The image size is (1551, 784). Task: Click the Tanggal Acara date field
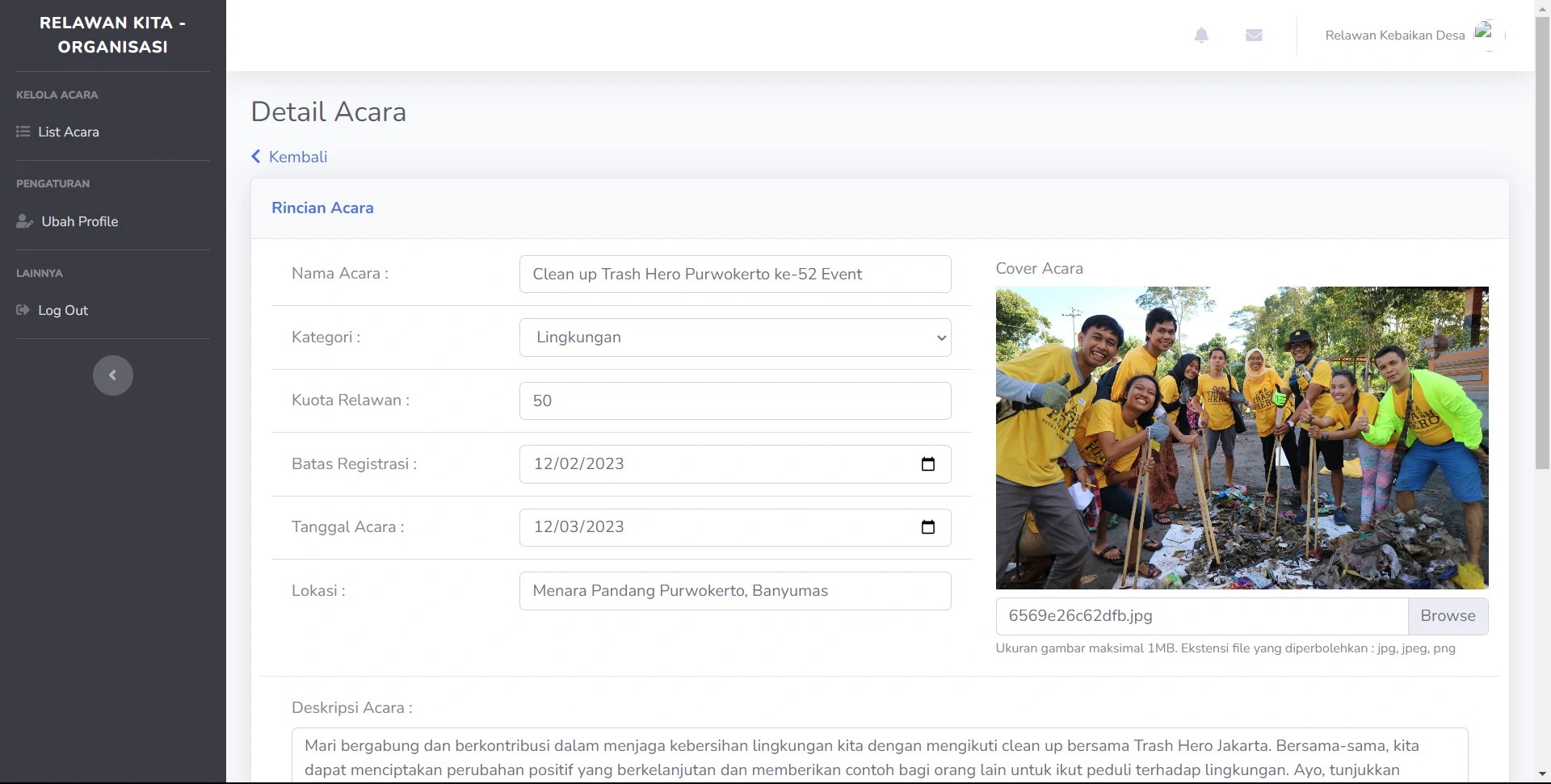point(735,527)
